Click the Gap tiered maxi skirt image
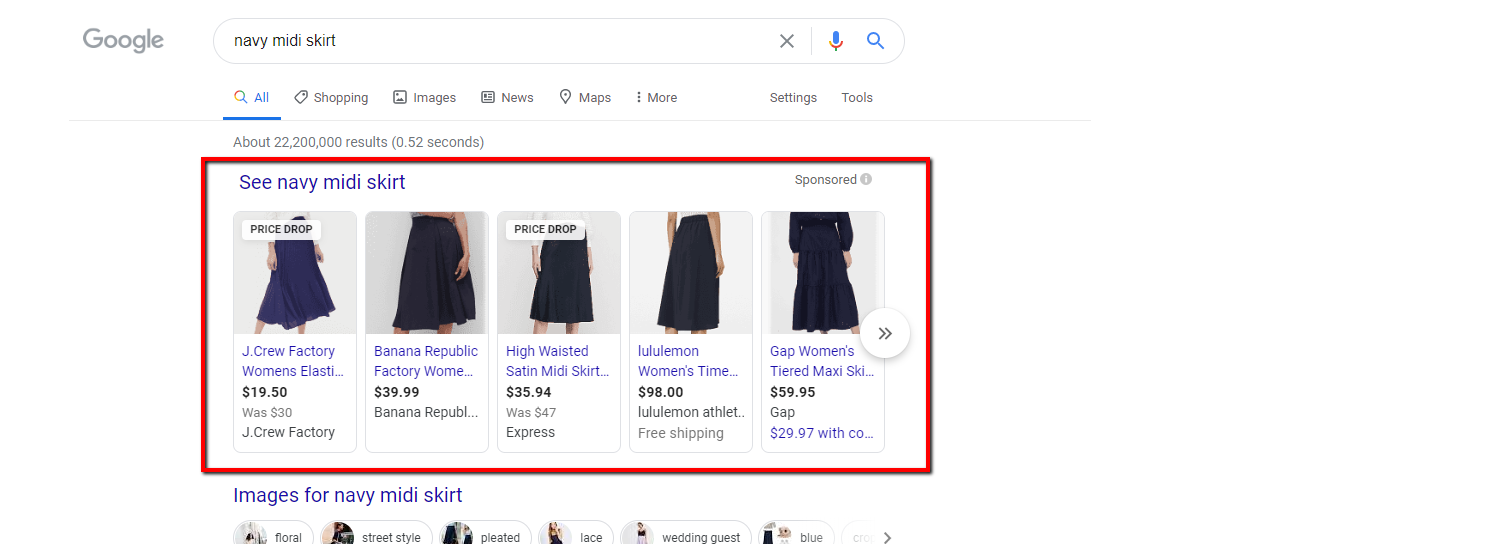 click(823, 273)
